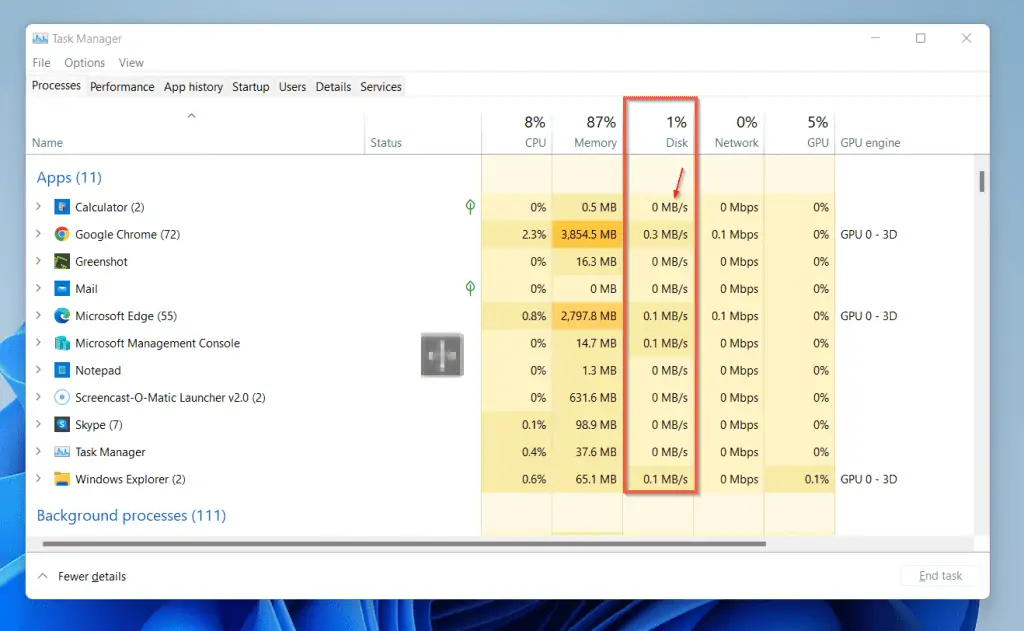Image resolution: width=1024 pixels, height=631 pixels.
Task: Switch to the Startup tab
Action: click(251, 87)
